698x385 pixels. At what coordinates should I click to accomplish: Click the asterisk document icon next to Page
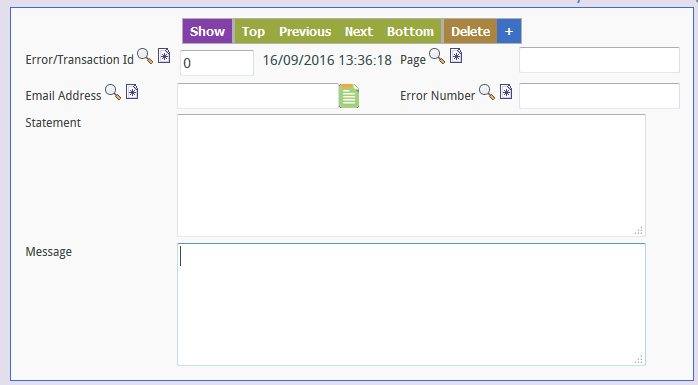coord(456,56)
